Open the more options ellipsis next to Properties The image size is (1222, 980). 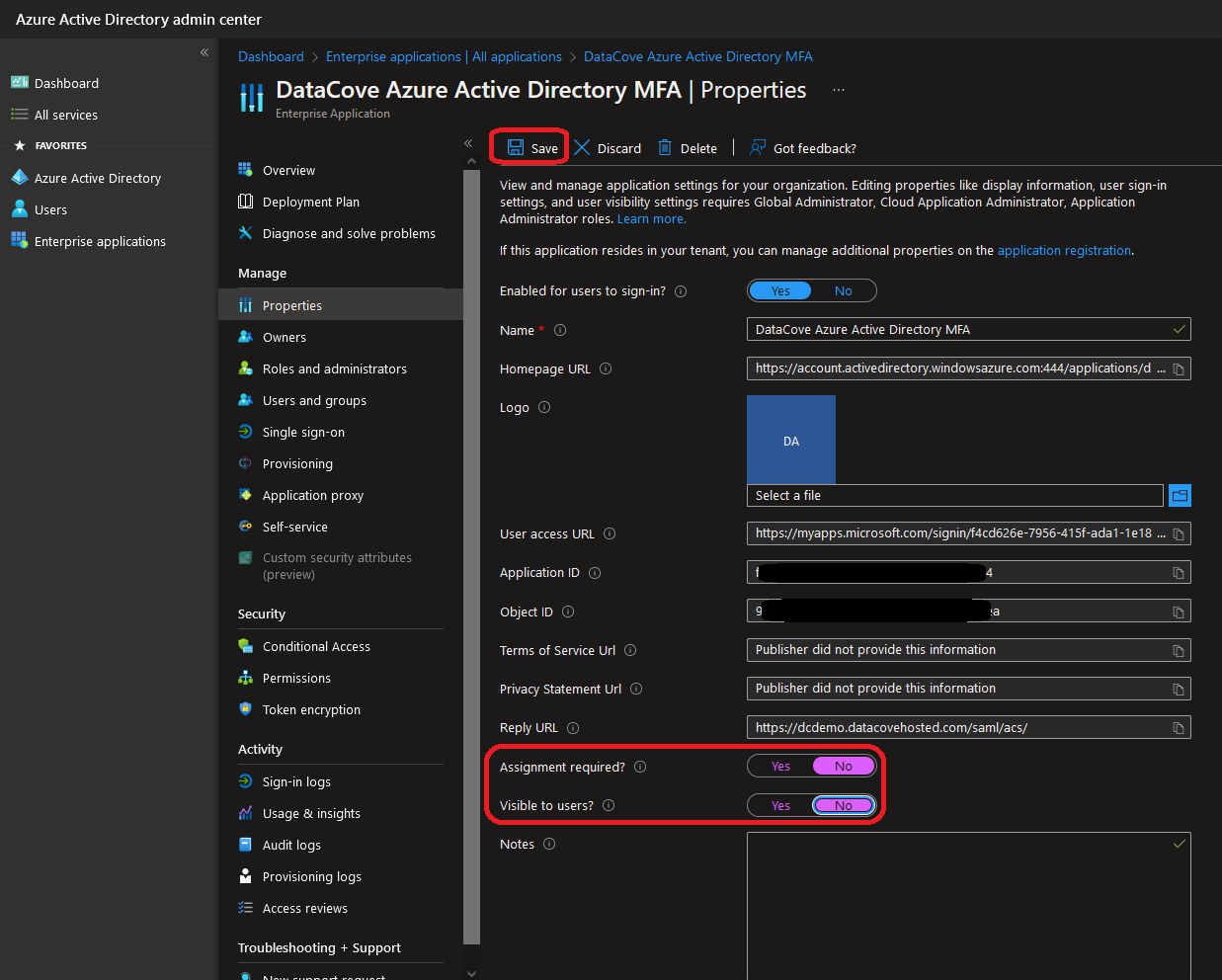click(x=839, y=90)
